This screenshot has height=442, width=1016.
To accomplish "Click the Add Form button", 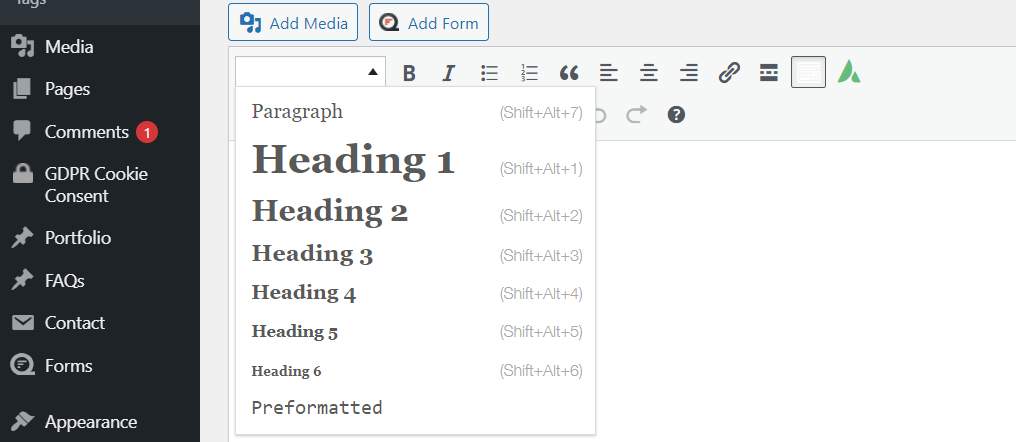I will (x=429, y=23).
